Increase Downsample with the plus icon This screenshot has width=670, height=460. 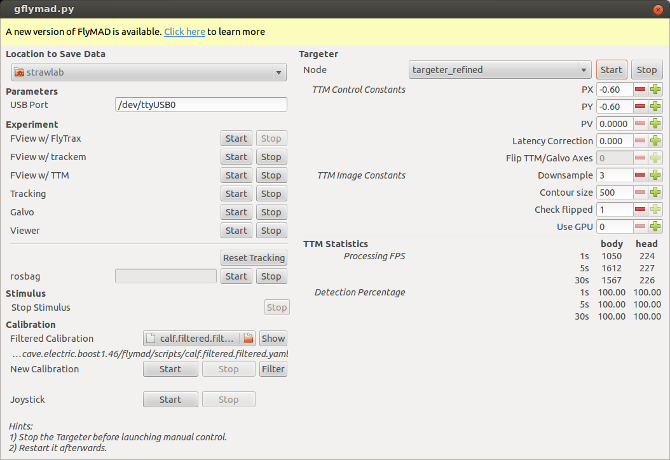[x=655, y=175]
